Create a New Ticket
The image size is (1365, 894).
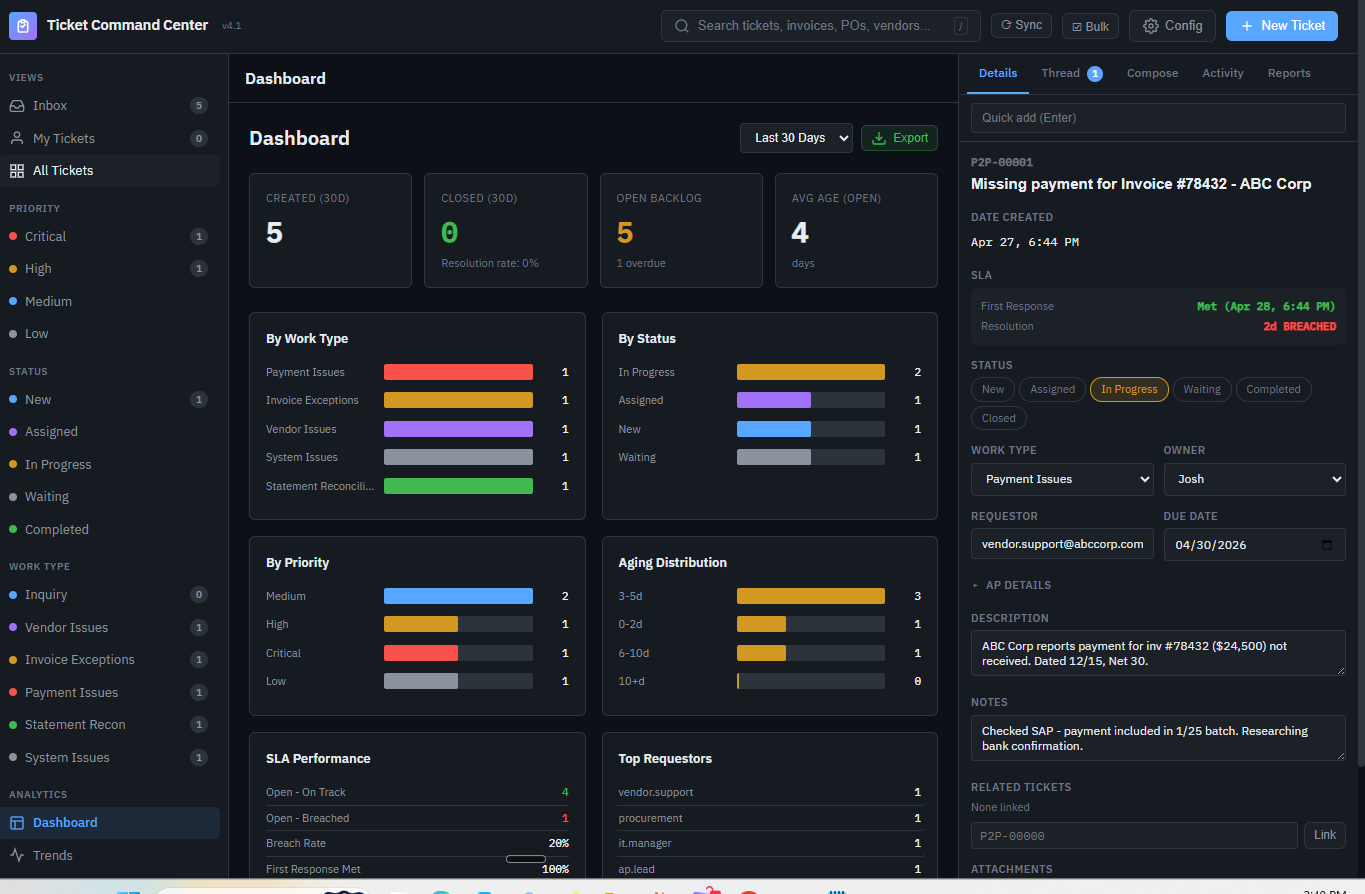point(1282,26)
